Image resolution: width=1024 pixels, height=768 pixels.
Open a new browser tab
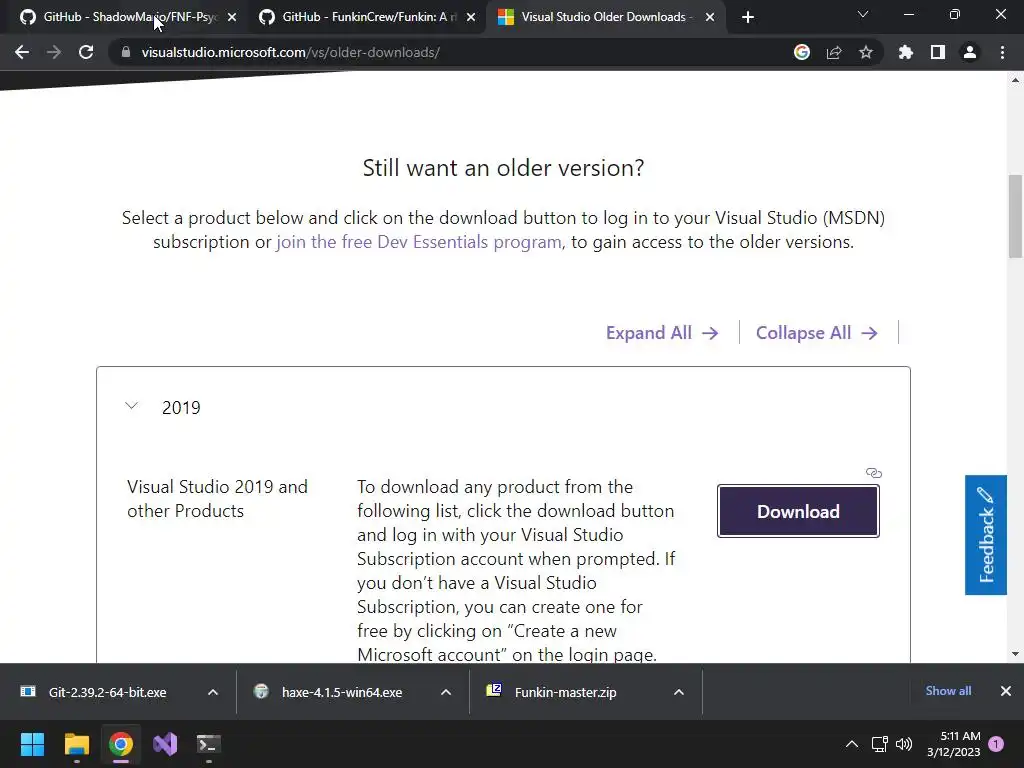pyautogui.click(x=748, y=17)
